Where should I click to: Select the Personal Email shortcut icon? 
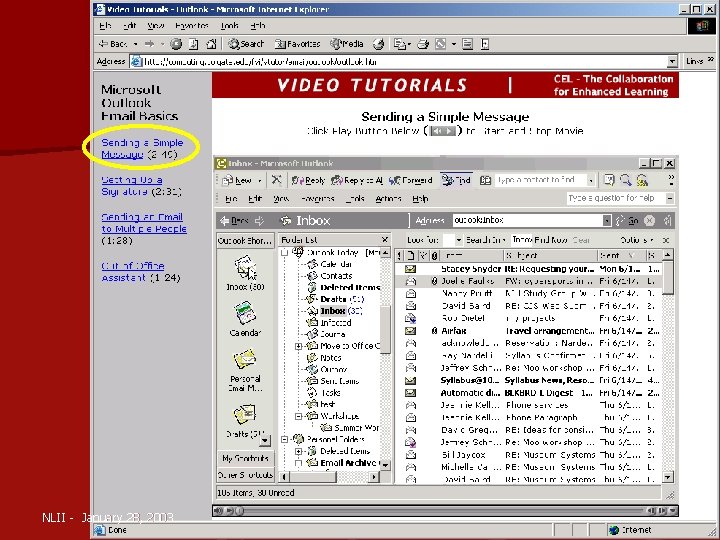(245, 371)
